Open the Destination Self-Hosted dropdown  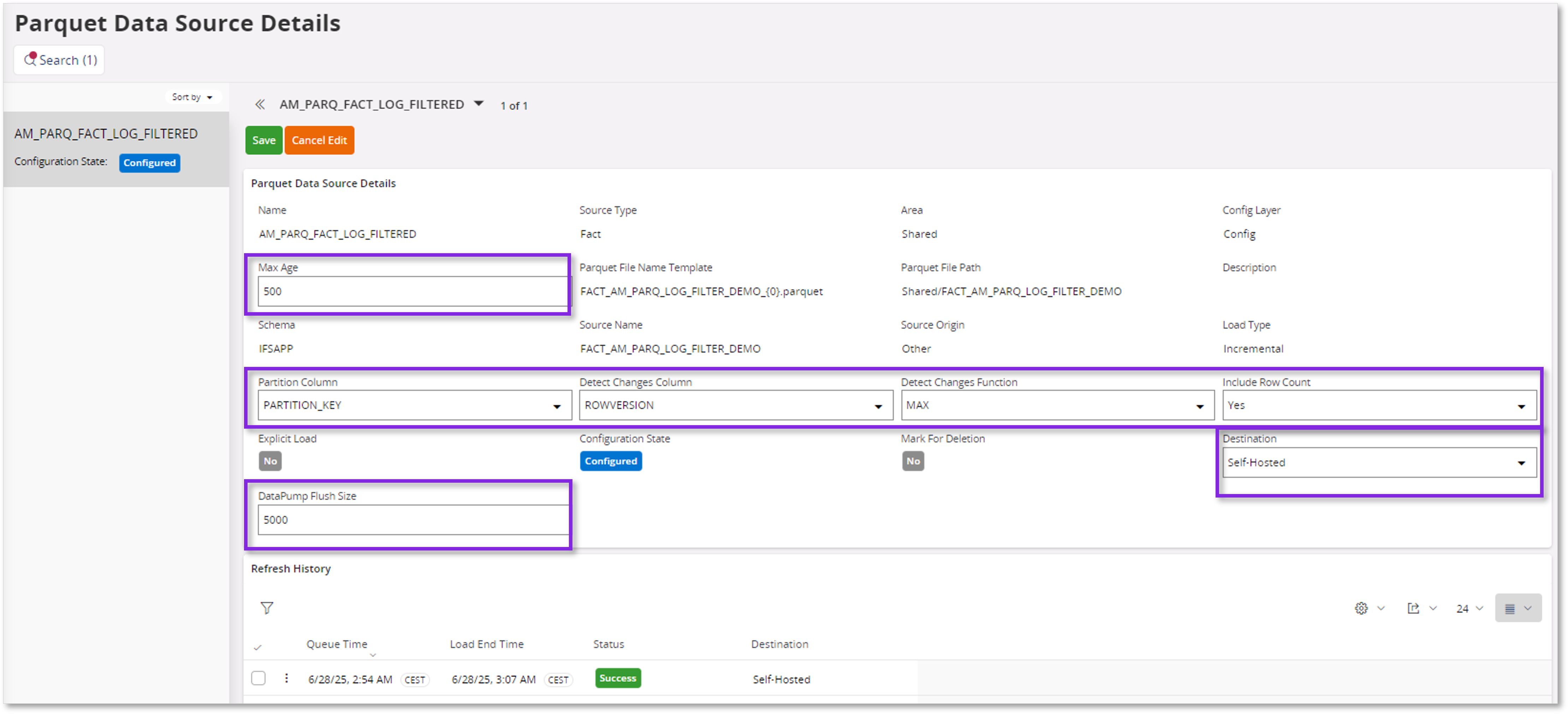pos(1521,463)
